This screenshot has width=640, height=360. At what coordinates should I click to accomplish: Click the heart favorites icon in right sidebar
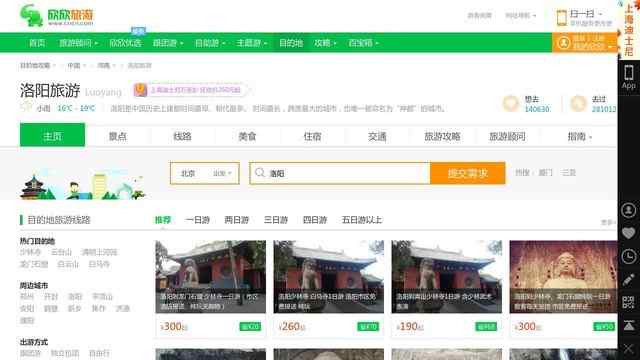(629, 233)
